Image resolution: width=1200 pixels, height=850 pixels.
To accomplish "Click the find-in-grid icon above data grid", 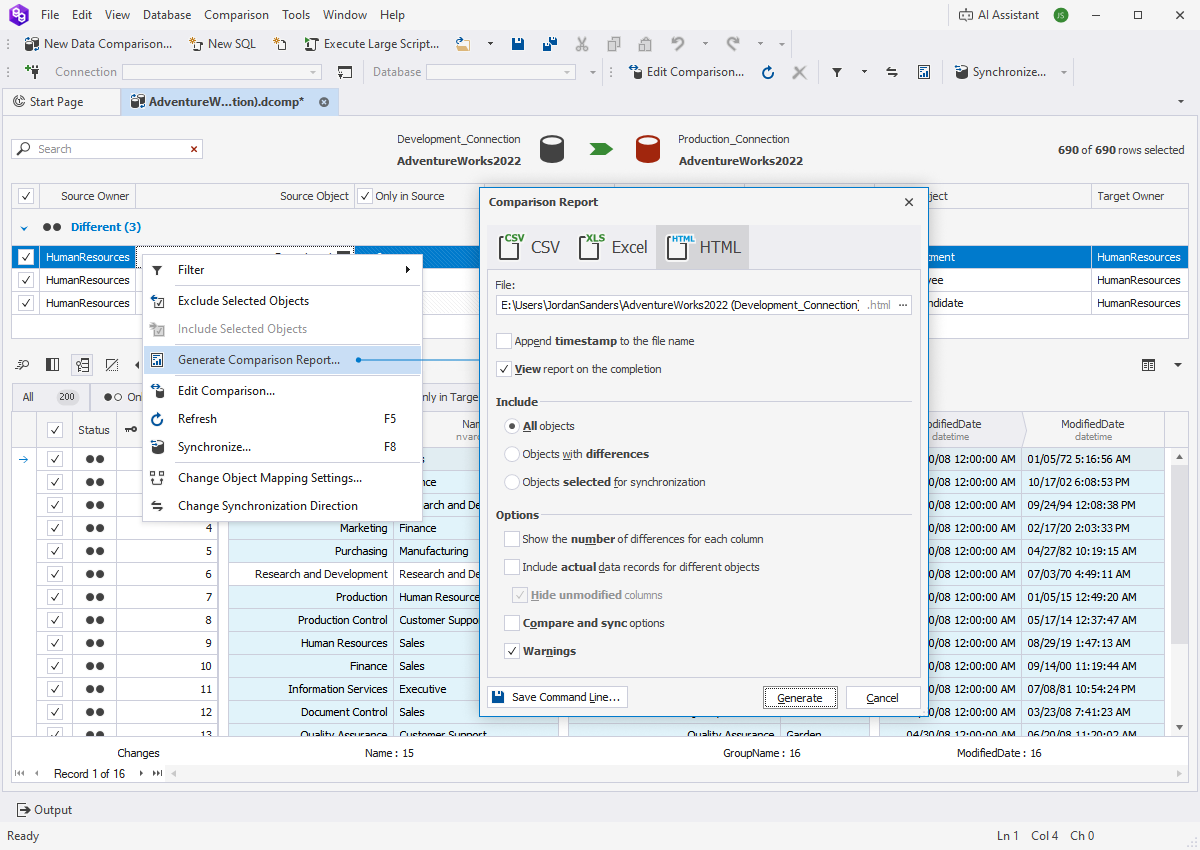I will tap(22, 365).
